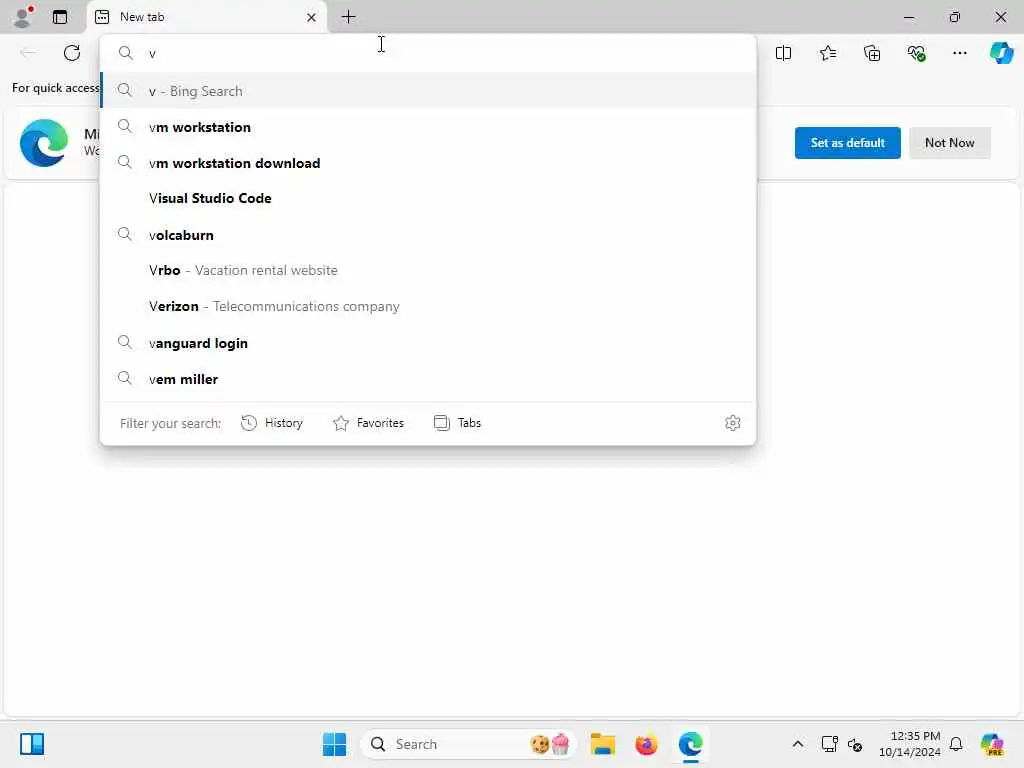Open muted volume tray icon

[855, 744]
